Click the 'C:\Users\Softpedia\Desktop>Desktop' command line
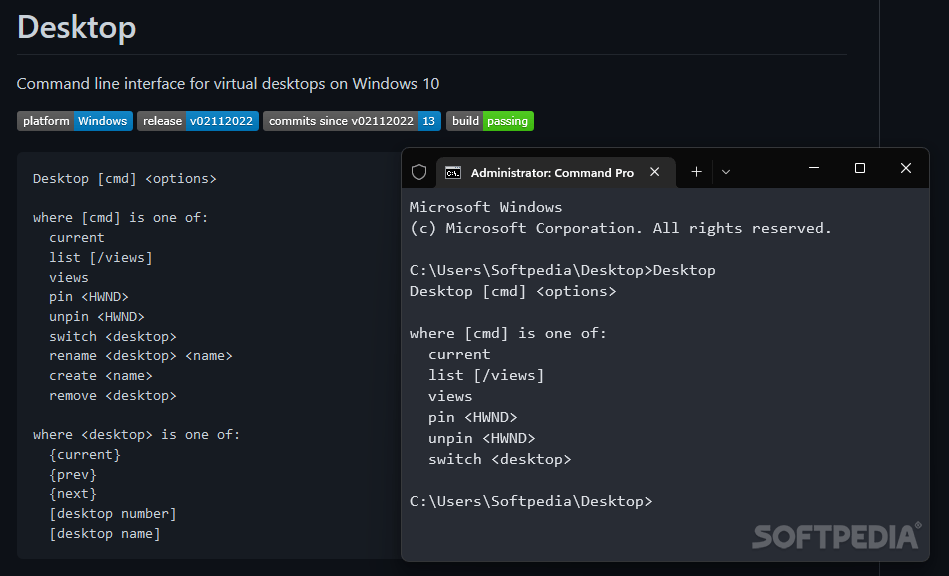This screenshot has height=576, width=949. [x=562, y=270]
